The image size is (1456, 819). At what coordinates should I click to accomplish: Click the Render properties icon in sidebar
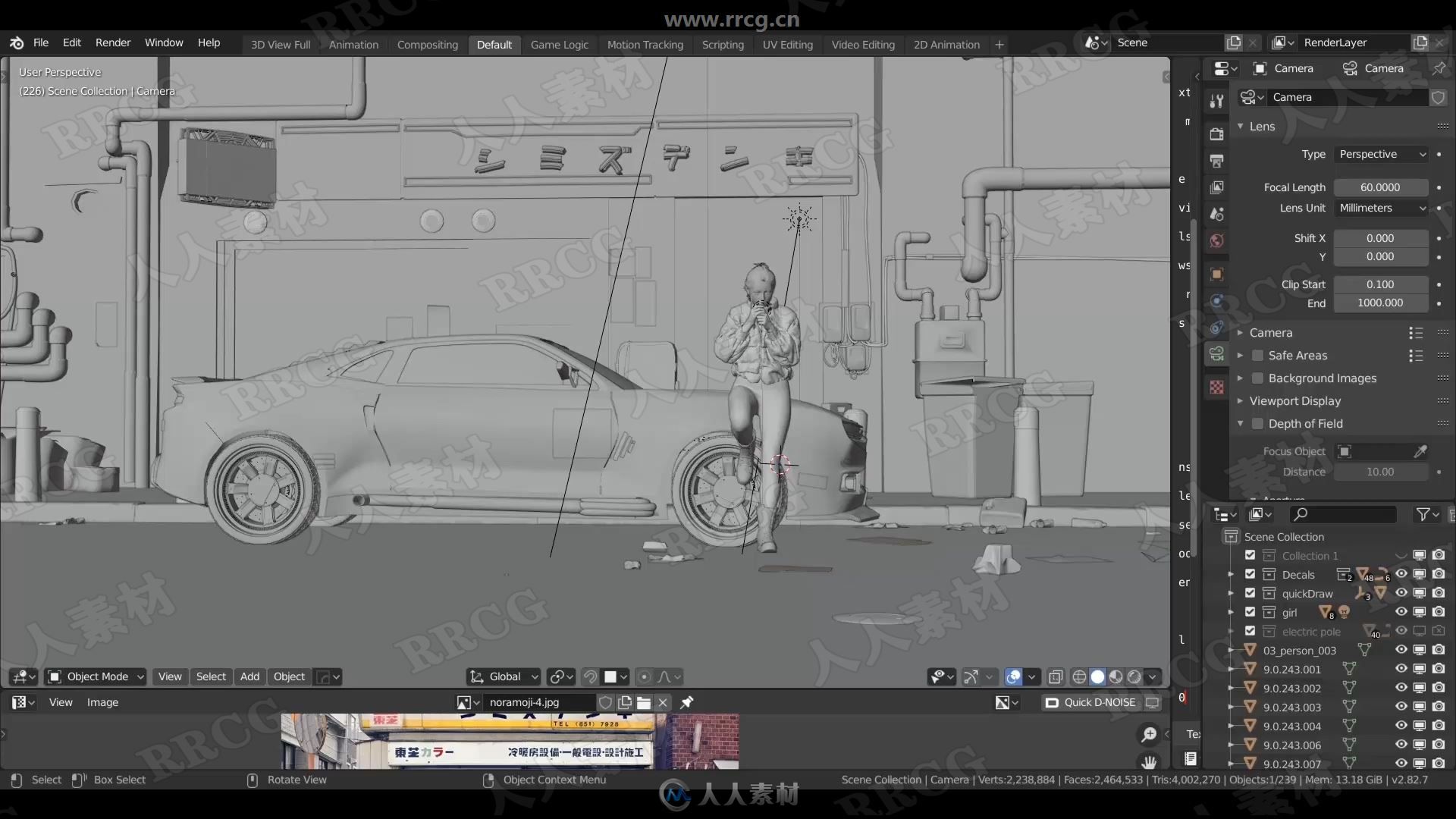point(1218,129)
